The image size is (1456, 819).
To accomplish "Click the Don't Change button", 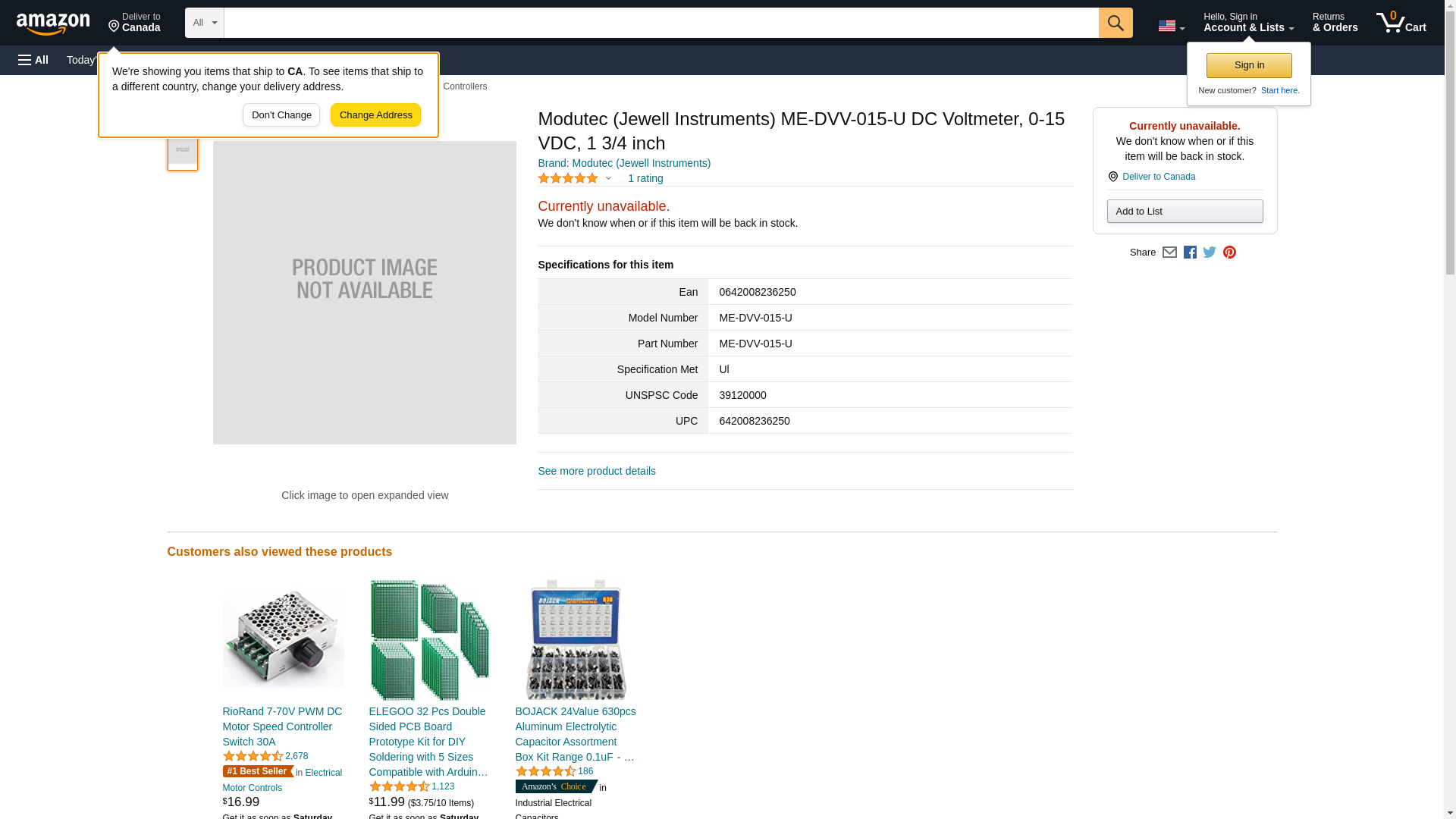I will 281,115.
